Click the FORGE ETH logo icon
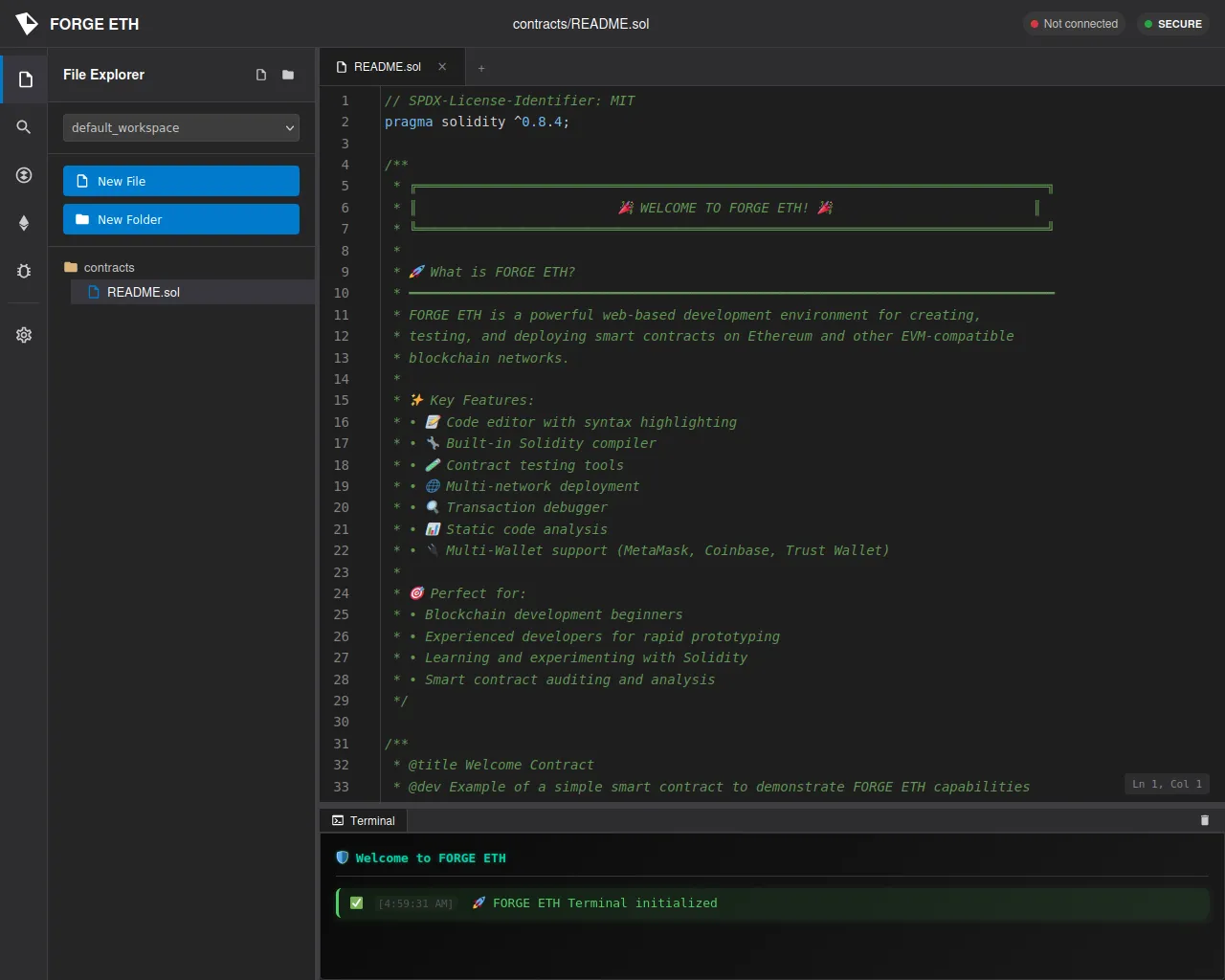 27,24
